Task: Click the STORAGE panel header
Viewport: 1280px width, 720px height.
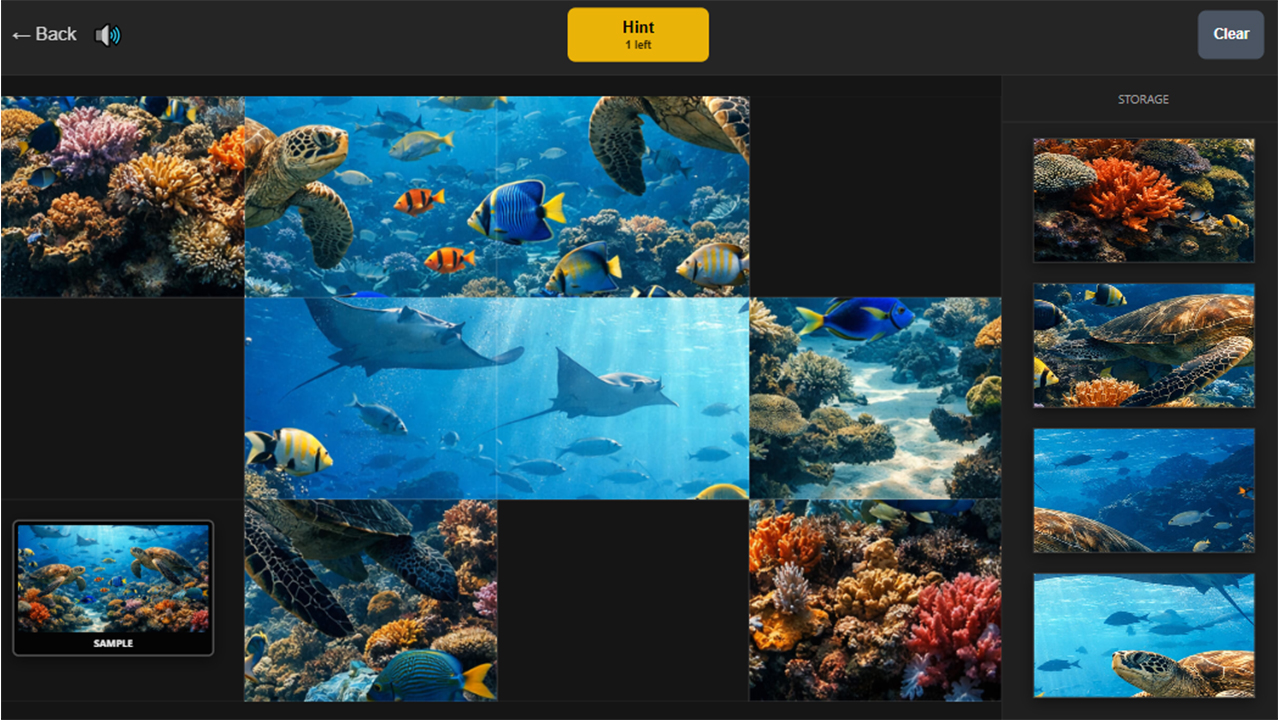Action: pyautogui.click(x=1143, y=99)
